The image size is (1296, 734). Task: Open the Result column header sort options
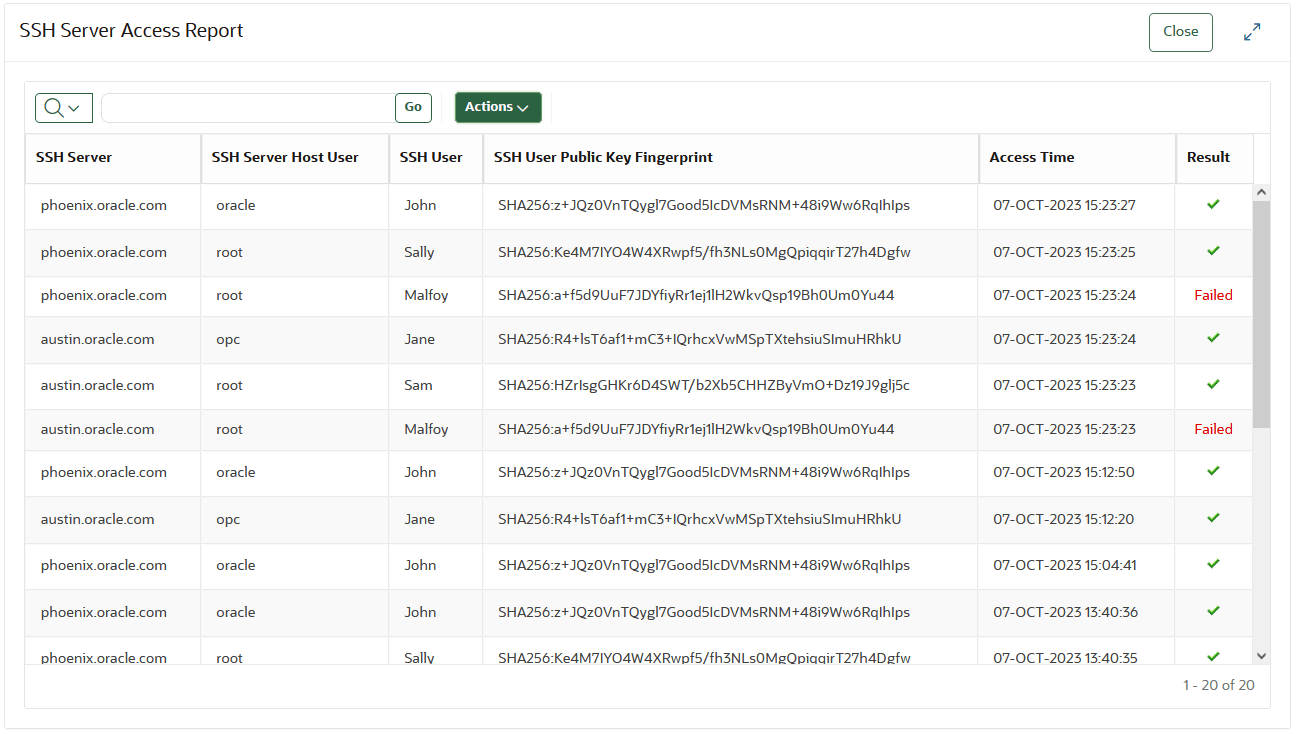tap(1210, 157)
